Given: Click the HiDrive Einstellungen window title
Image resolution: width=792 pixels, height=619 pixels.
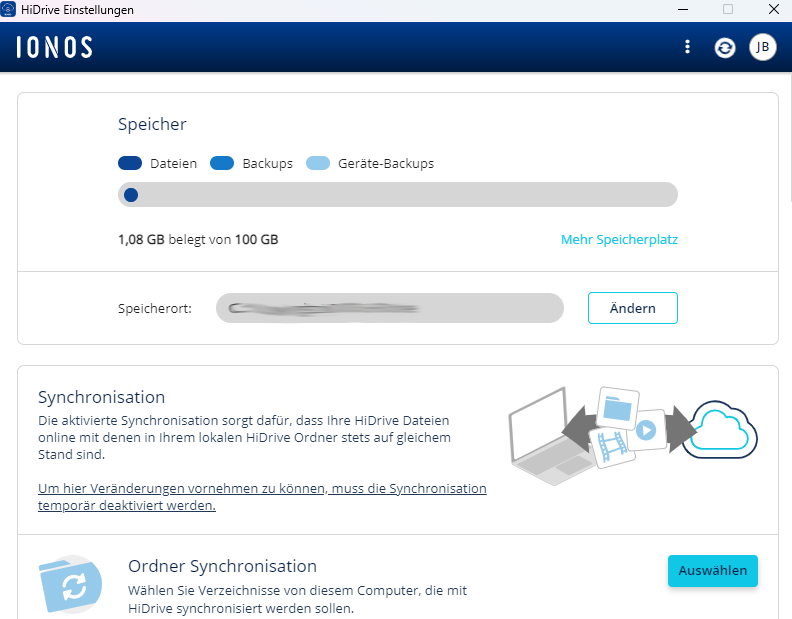Looking at the screenshot, I should pos(77,10).
